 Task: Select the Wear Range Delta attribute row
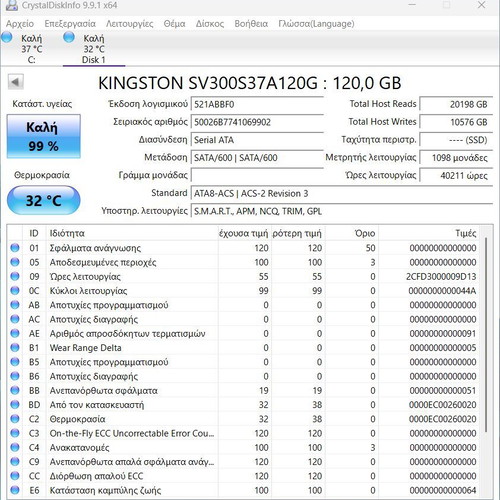(243, 348)
